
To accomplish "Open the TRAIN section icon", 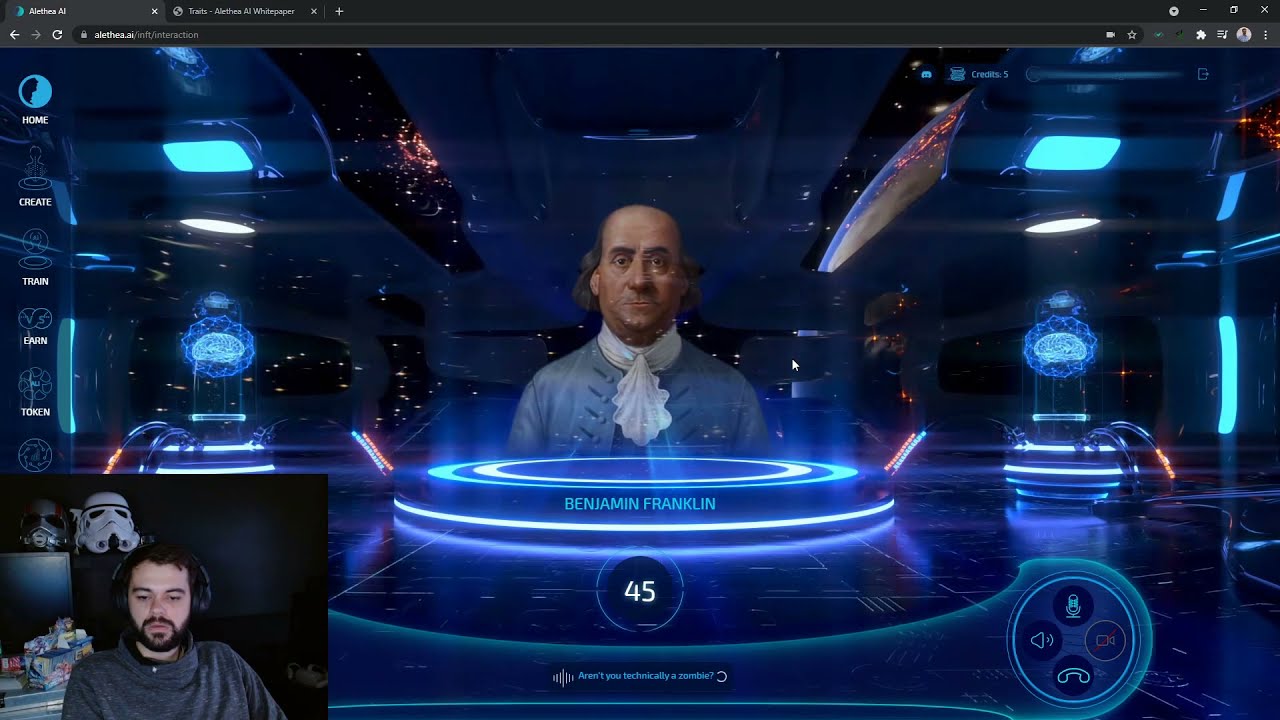I will [35, 248].
